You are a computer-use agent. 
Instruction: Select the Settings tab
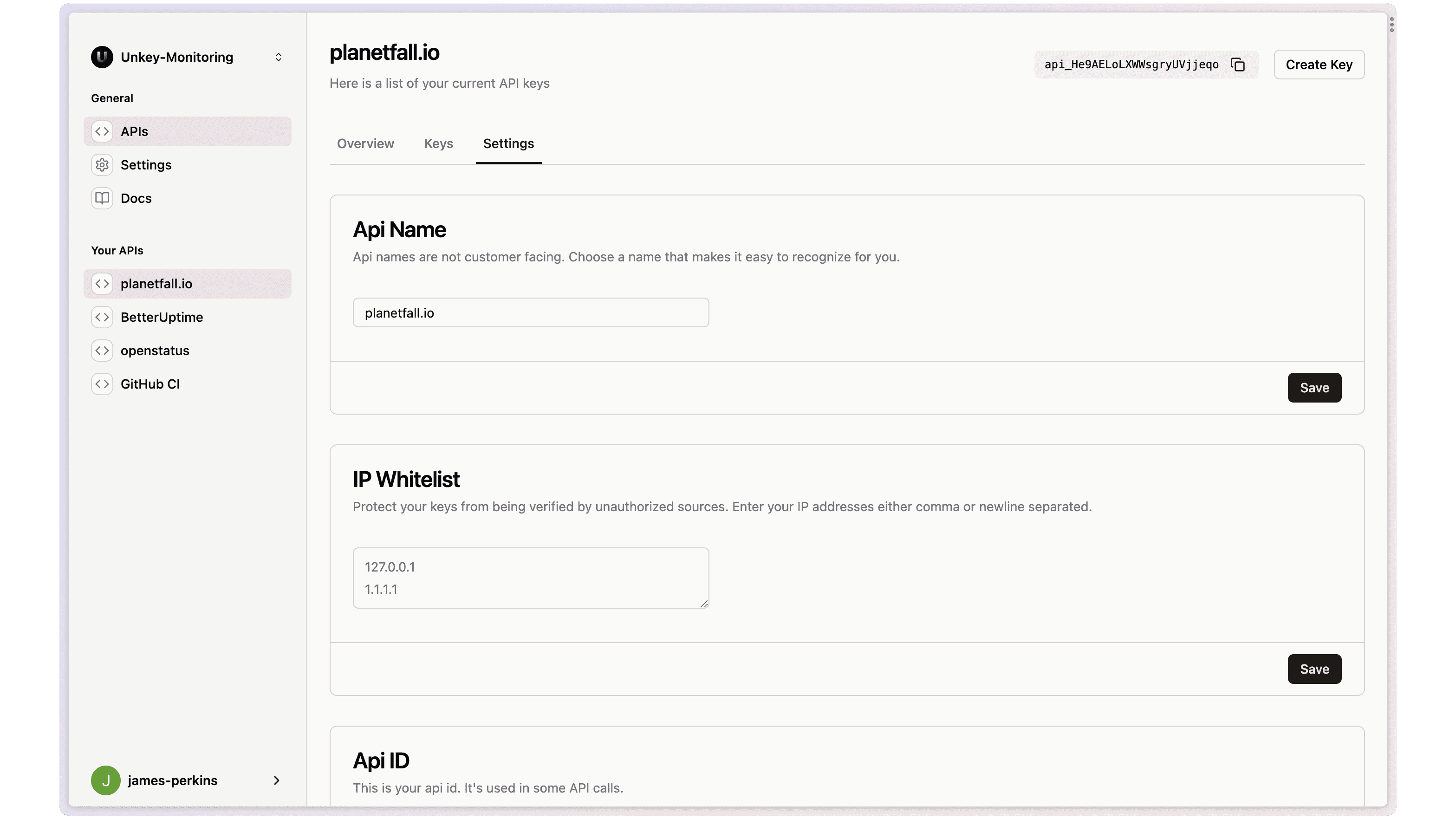pos(508,143)
